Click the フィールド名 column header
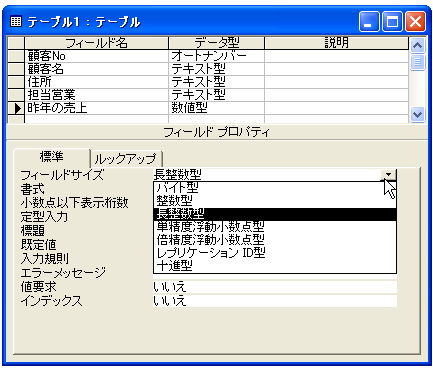The width and height of the screenshot is (433, 368). (96, 43)
